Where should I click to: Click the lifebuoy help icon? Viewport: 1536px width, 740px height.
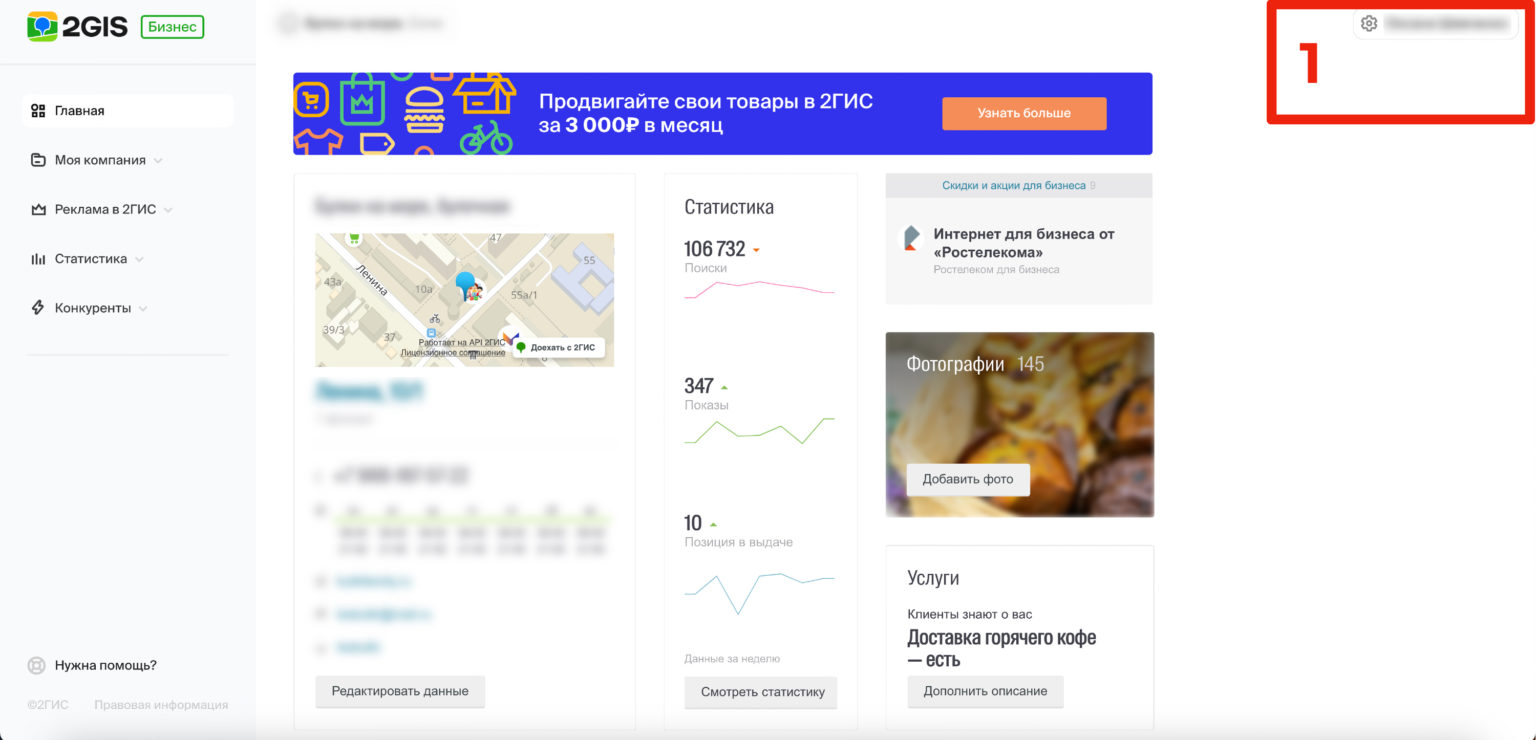point(37,665)
